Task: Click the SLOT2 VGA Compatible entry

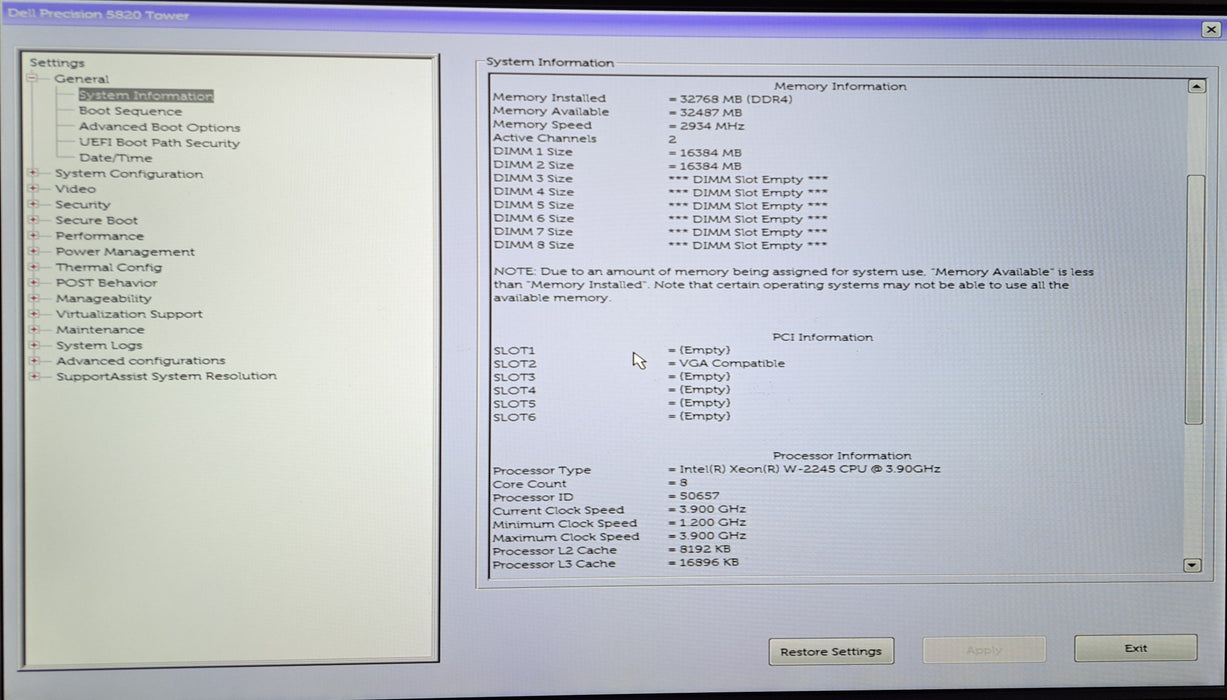Action: (639, 364)
